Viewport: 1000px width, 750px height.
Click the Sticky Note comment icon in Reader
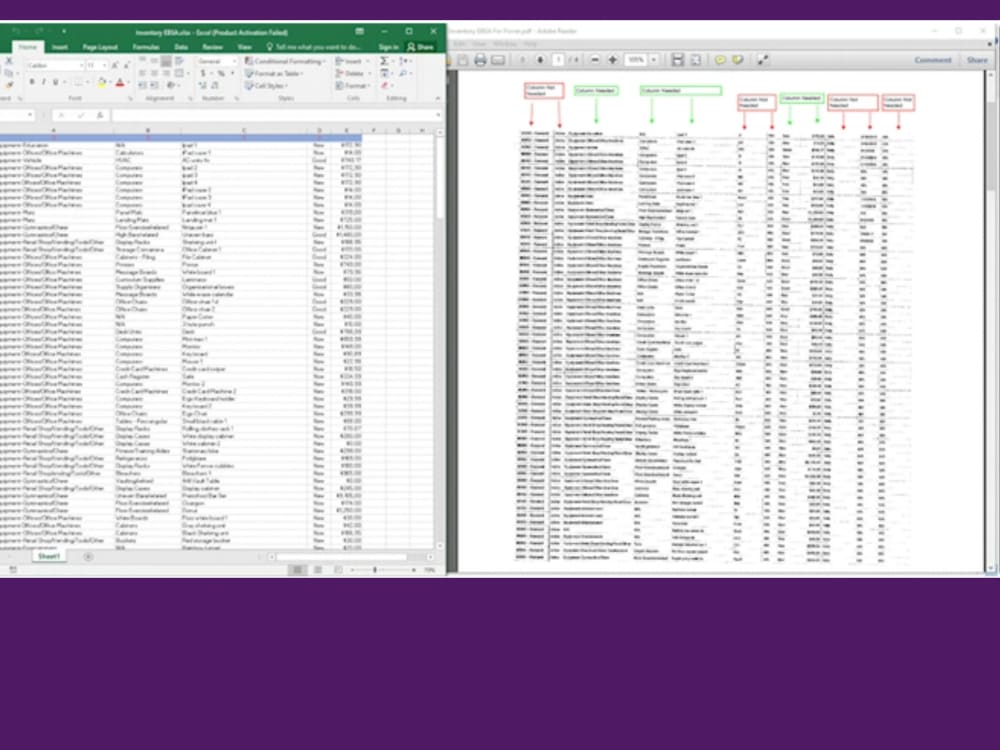click(x=720, y=60)
